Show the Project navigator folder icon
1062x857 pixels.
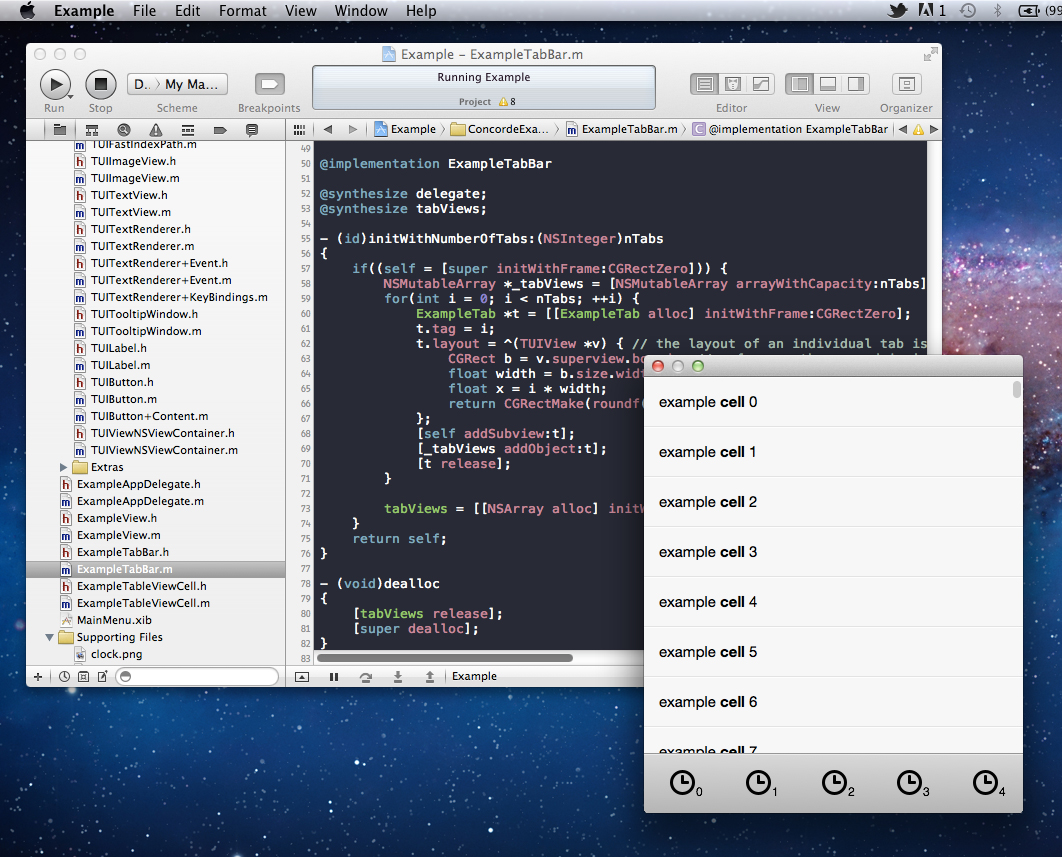click(x=60, y=129)
